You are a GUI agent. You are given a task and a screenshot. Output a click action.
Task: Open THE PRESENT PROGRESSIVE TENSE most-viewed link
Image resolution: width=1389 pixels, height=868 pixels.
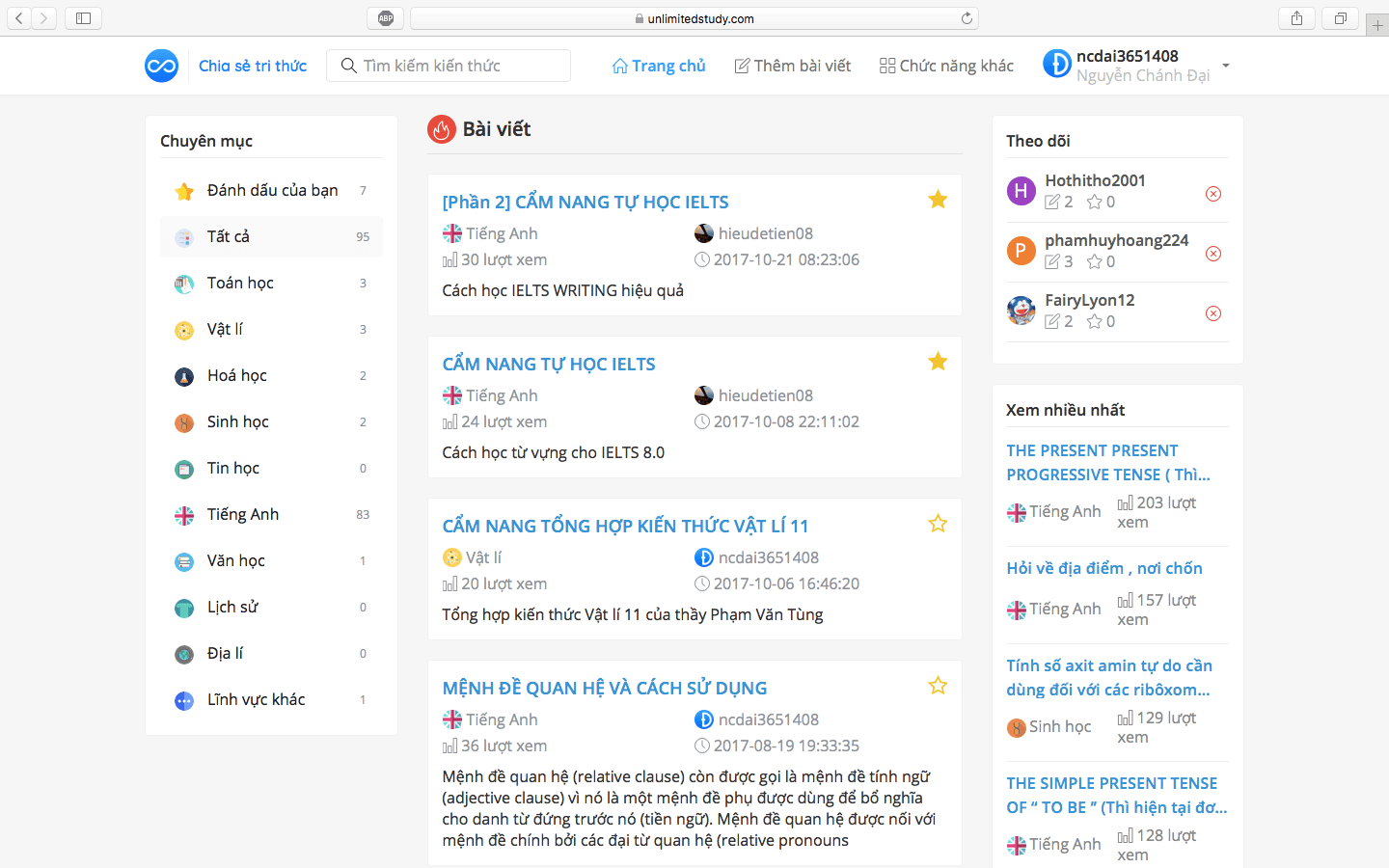tap(1107, 462)
